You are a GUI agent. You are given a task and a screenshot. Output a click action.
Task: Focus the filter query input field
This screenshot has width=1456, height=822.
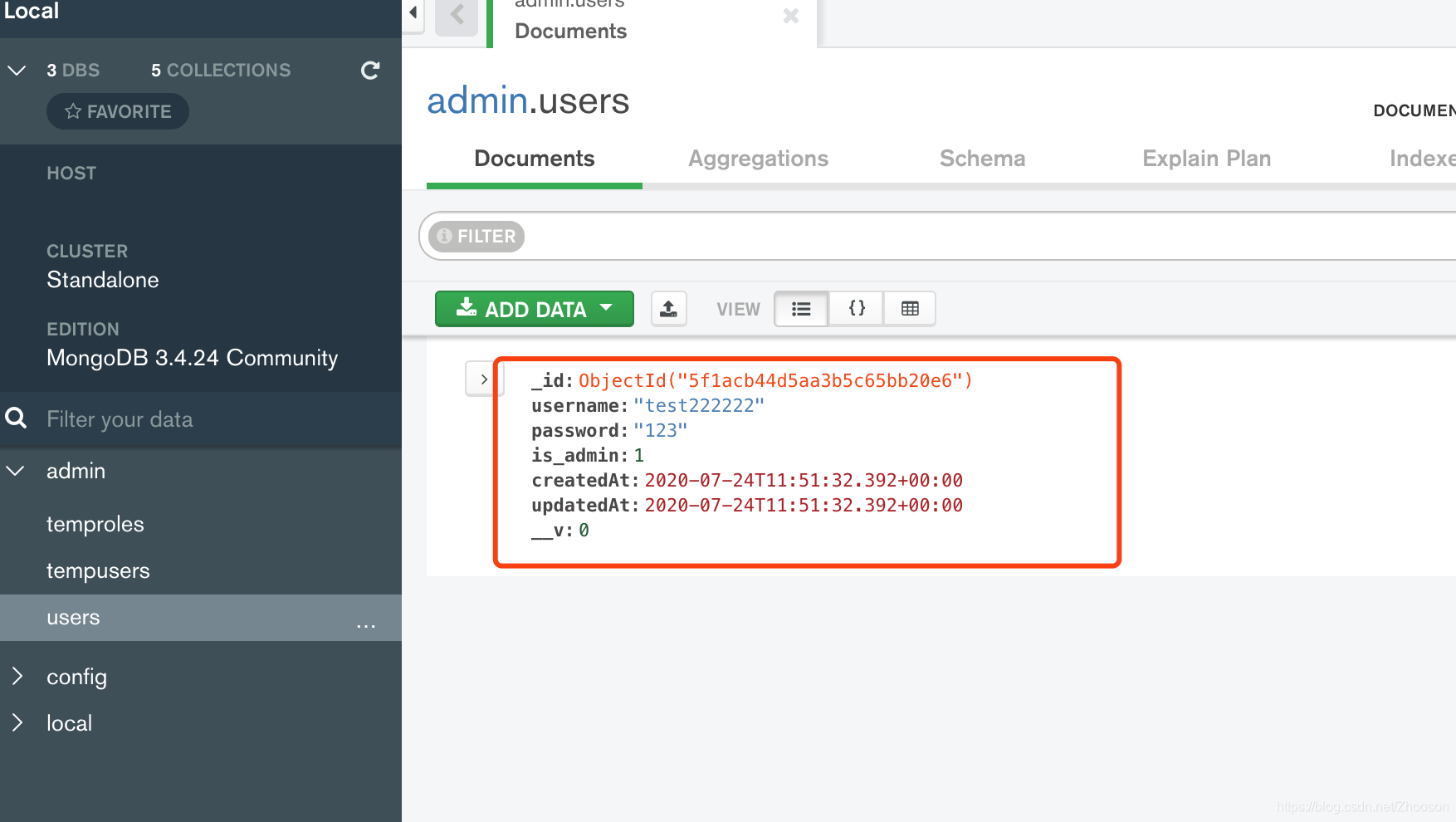point(988,237)
